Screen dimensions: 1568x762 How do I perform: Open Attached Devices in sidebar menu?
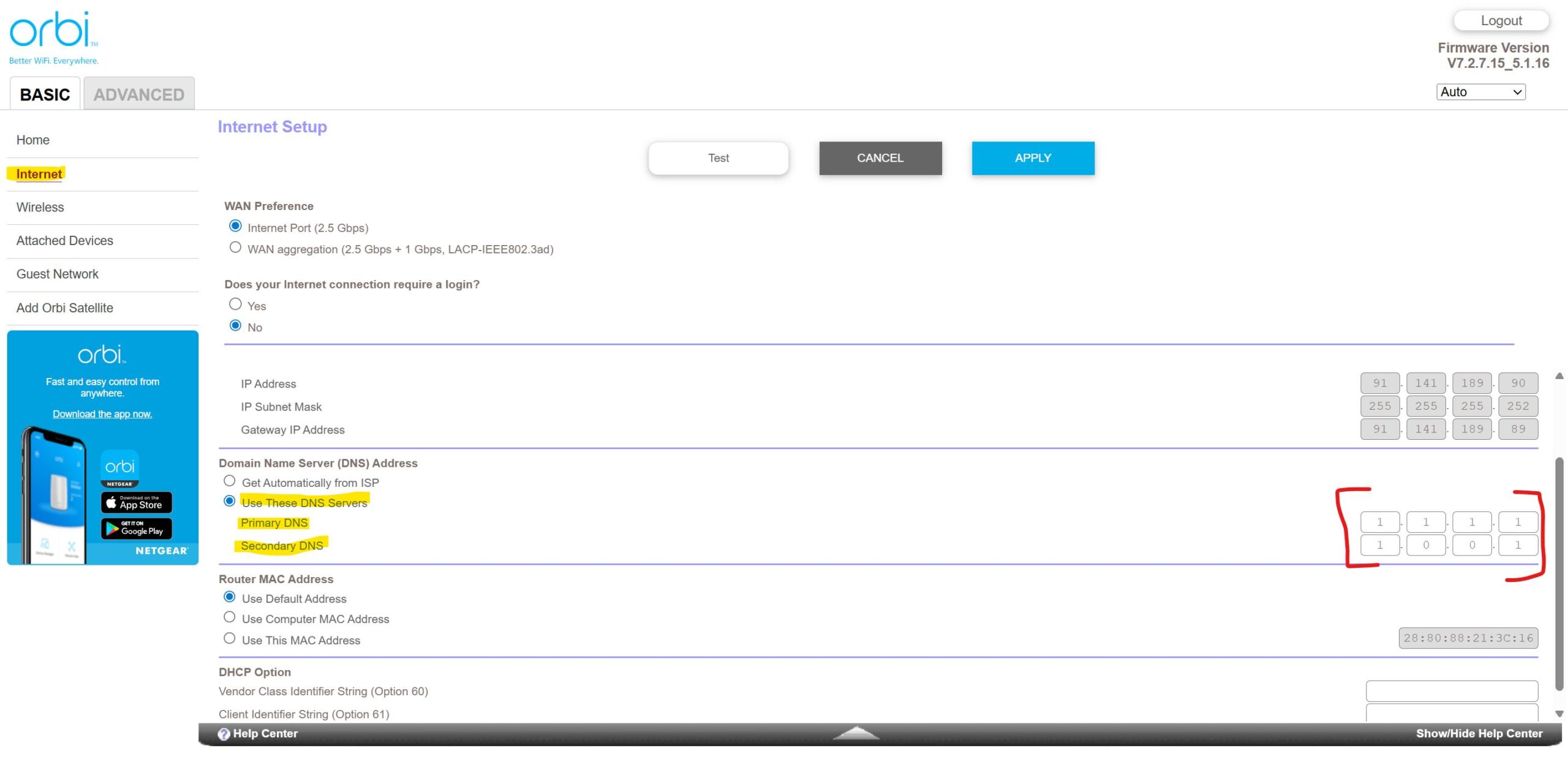(x=65, y=241)
